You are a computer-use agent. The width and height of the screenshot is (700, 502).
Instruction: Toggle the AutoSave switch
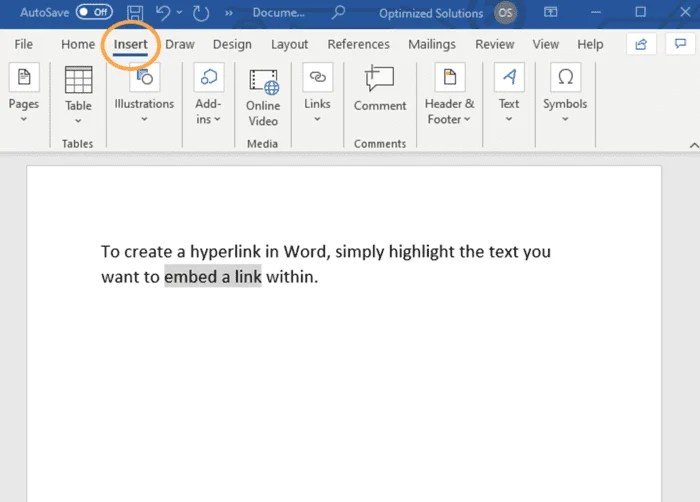pyautogui.click(x=94, y=12)
